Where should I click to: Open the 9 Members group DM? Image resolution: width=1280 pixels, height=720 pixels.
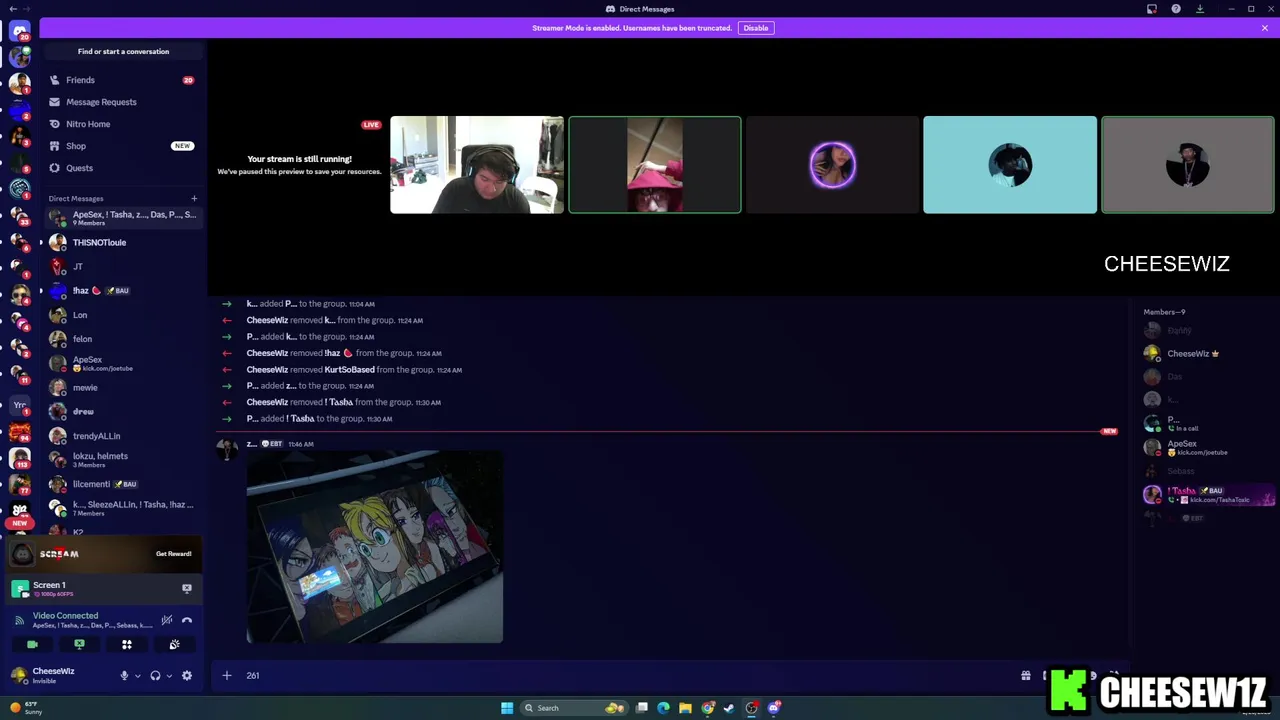tap(123, 218)
